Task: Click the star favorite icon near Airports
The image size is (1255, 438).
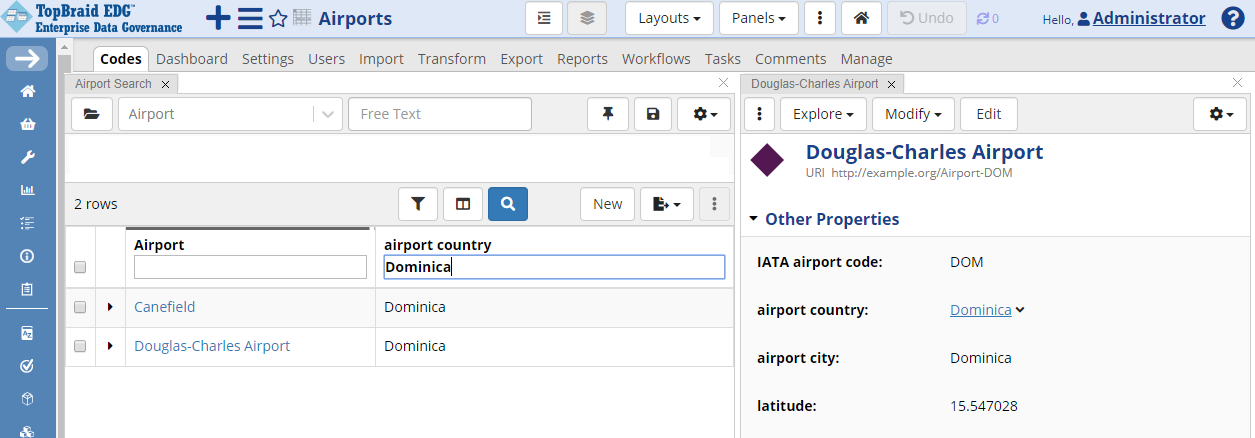Action: 278,19
